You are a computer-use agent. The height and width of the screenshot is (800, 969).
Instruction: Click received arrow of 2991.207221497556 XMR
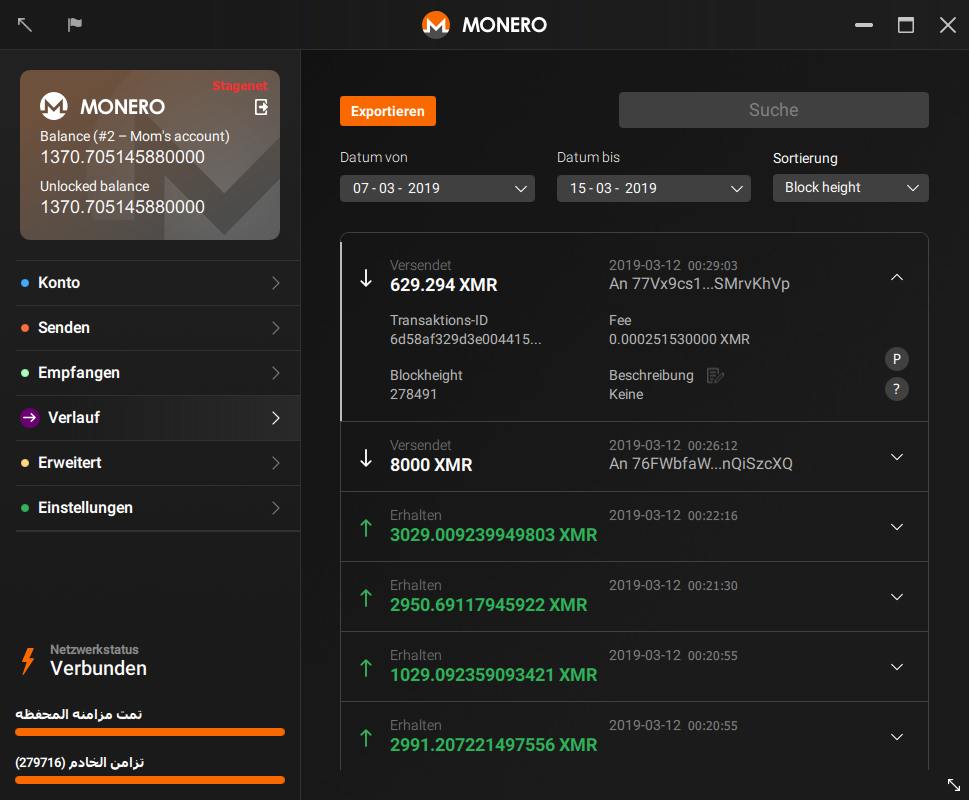(366, 738)
